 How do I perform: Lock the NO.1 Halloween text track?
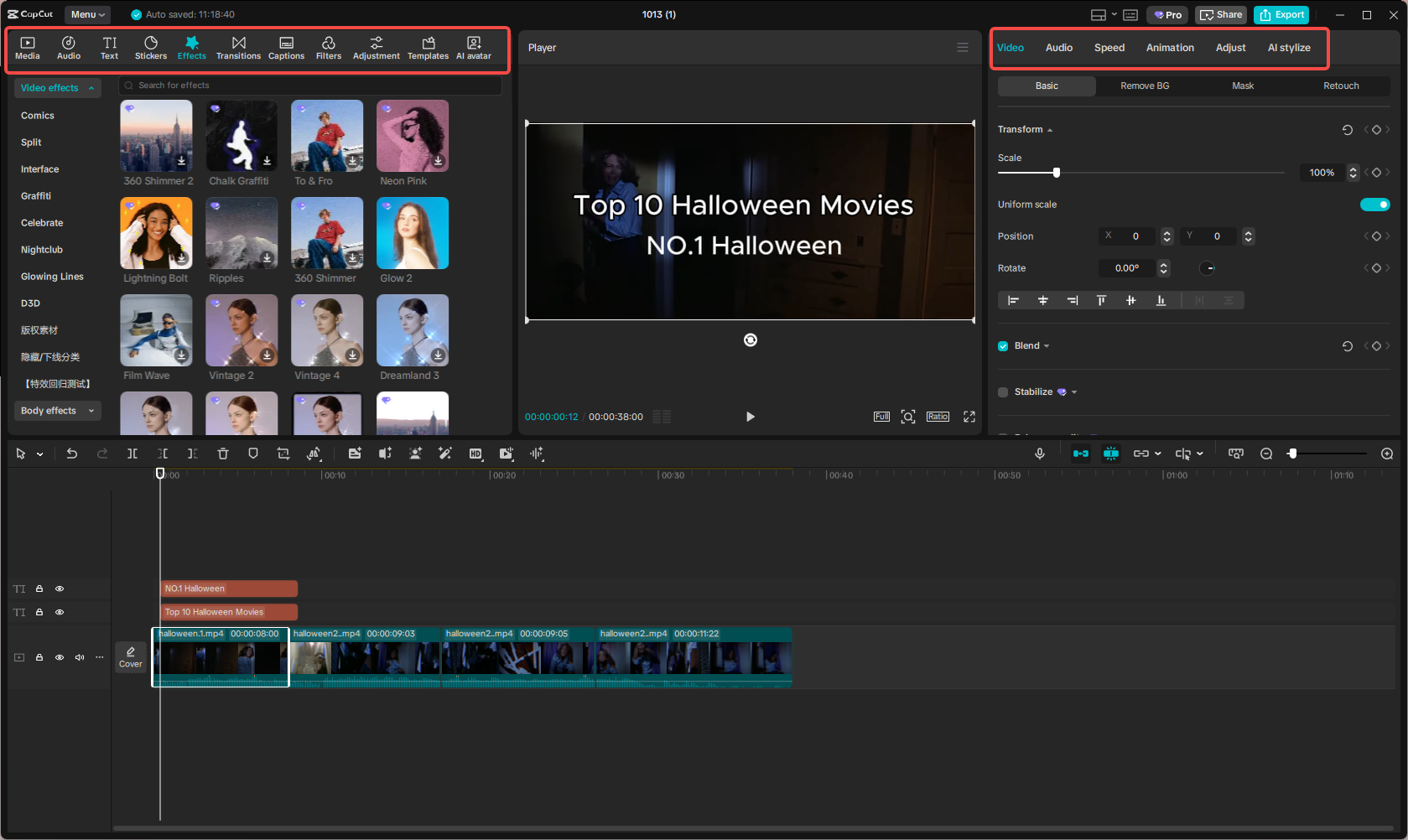pos(39,589)
